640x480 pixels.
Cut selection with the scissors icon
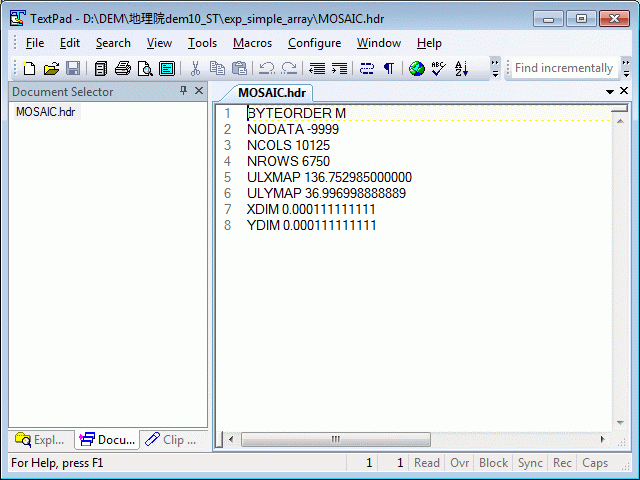click(196, 68)
